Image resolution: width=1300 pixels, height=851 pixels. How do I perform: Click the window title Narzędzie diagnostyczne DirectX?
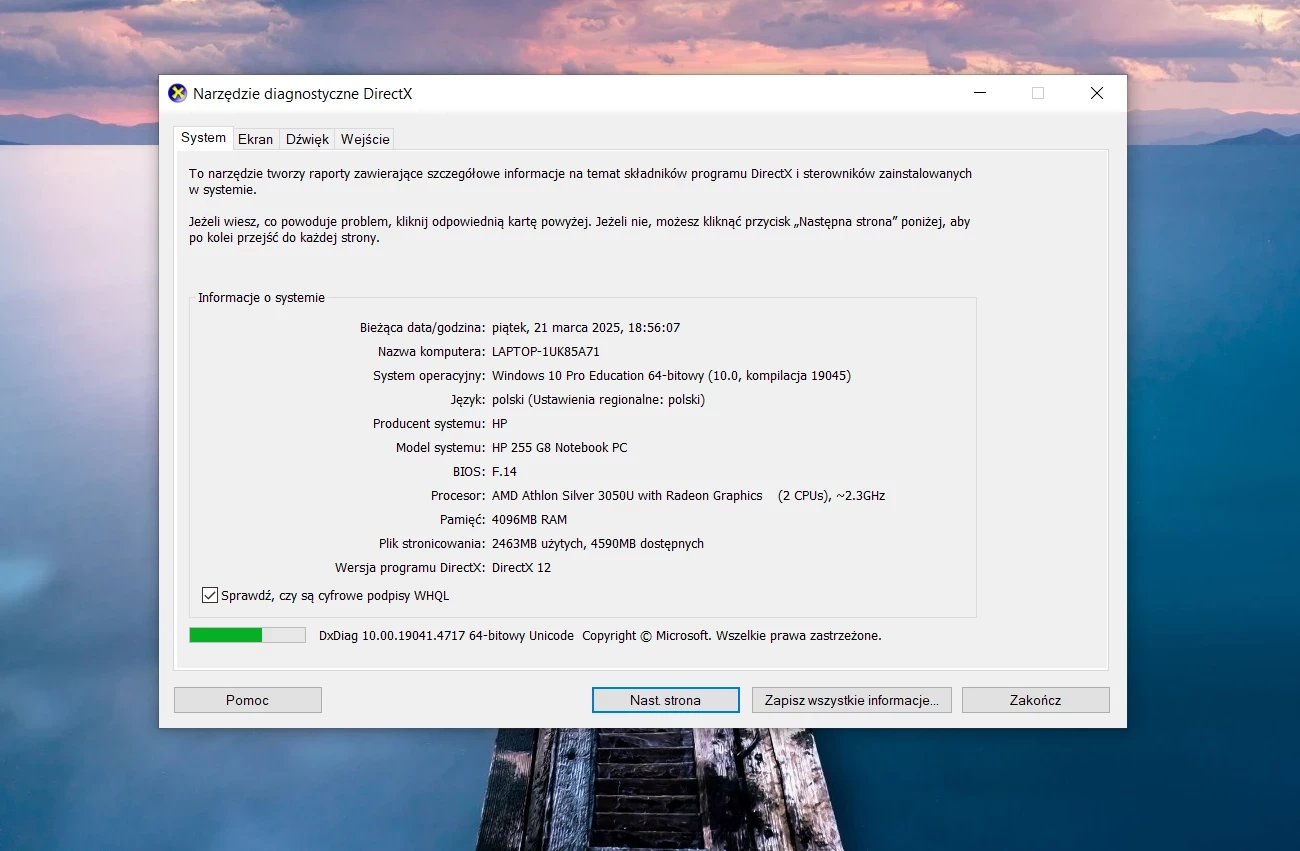(x=302, y=94)
